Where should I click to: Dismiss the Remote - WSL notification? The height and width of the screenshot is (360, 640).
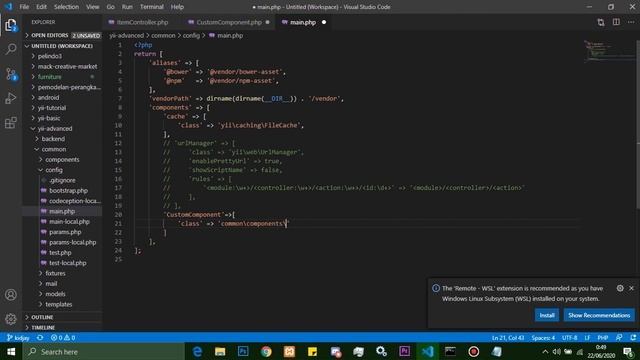[x=631, y=288]
